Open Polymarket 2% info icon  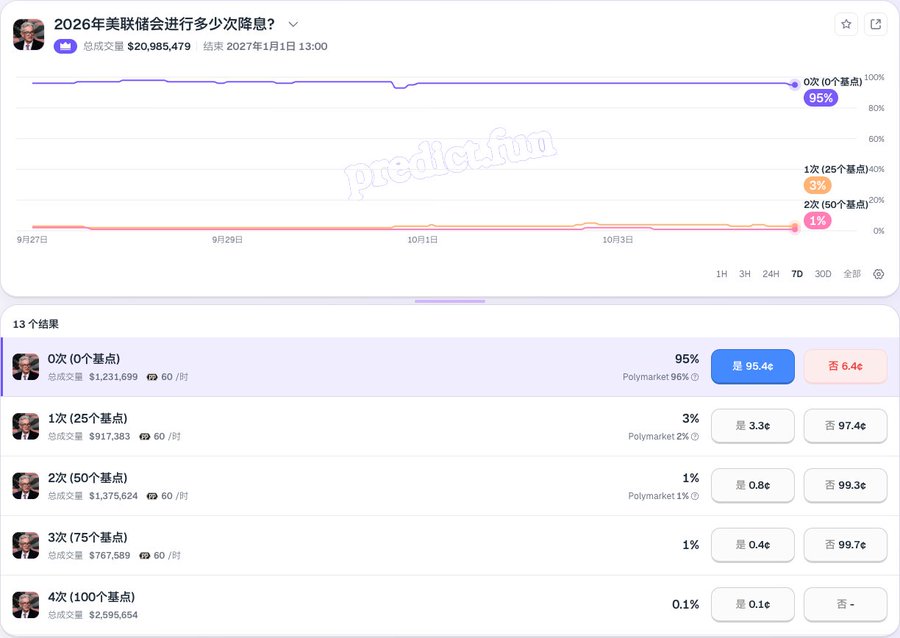click(695, 437)
